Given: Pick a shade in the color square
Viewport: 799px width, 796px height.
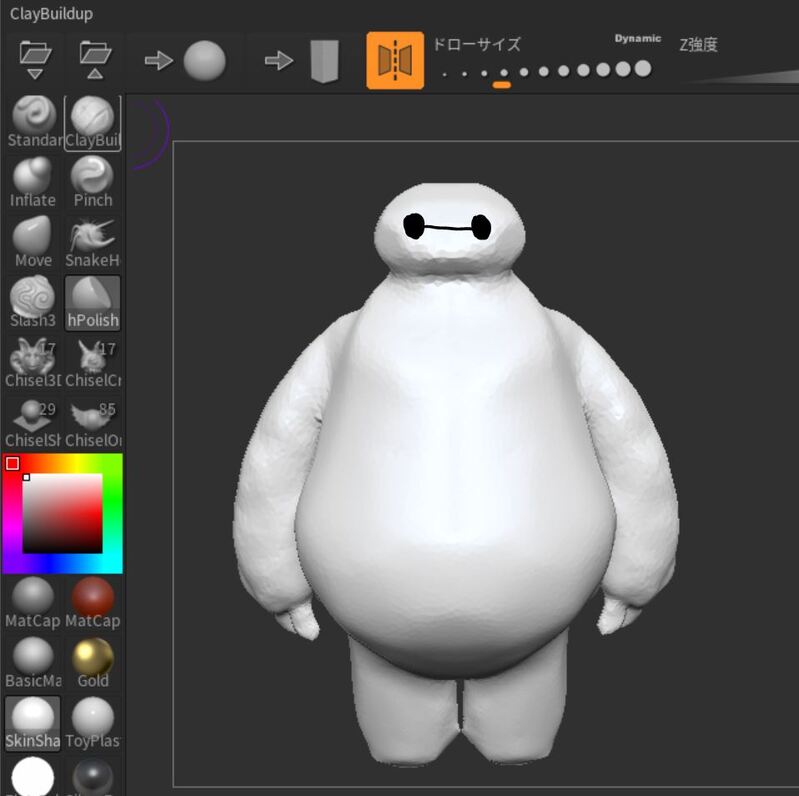Looking at the screenshot, I should tap(62, 513).
